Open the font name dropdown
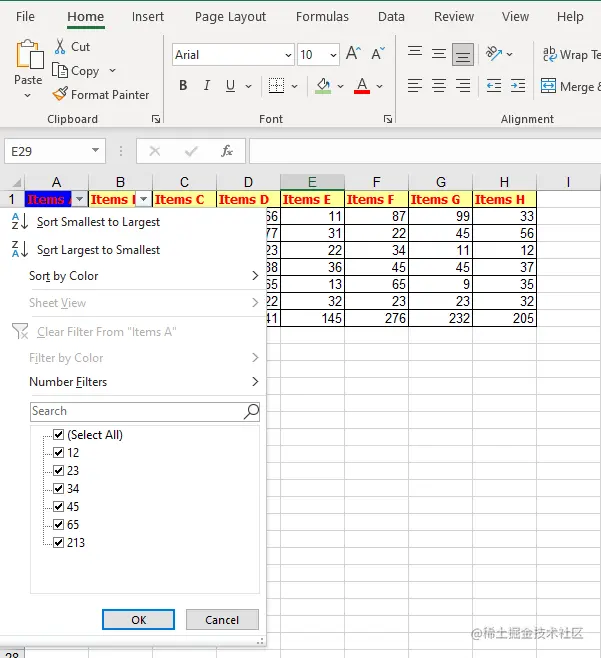The width and height of the screenshot is (601, 658). pyautogui.click(x=288, y=55)
